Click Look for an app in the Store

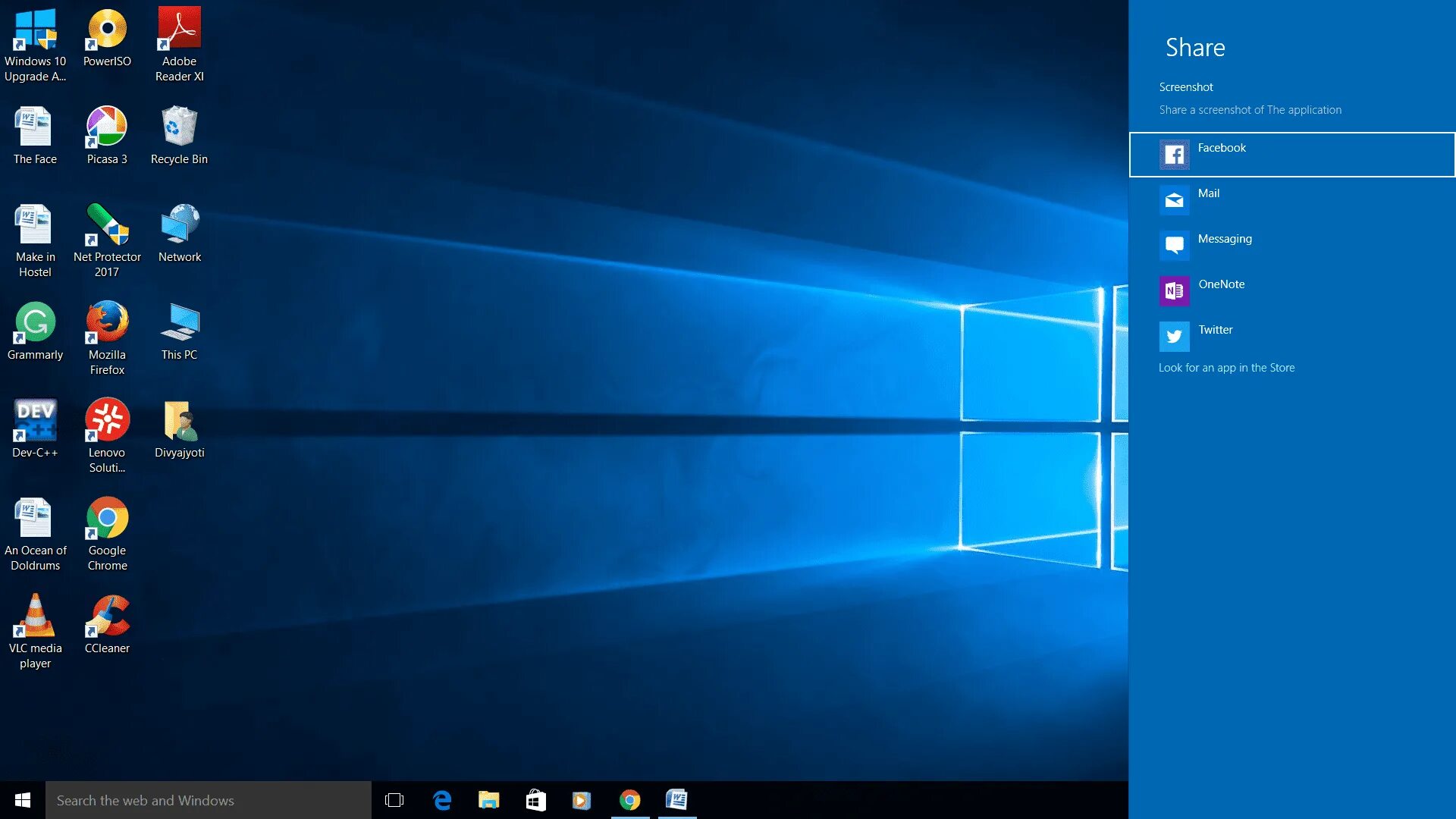pyautogui.click(x=1226, y=367)
